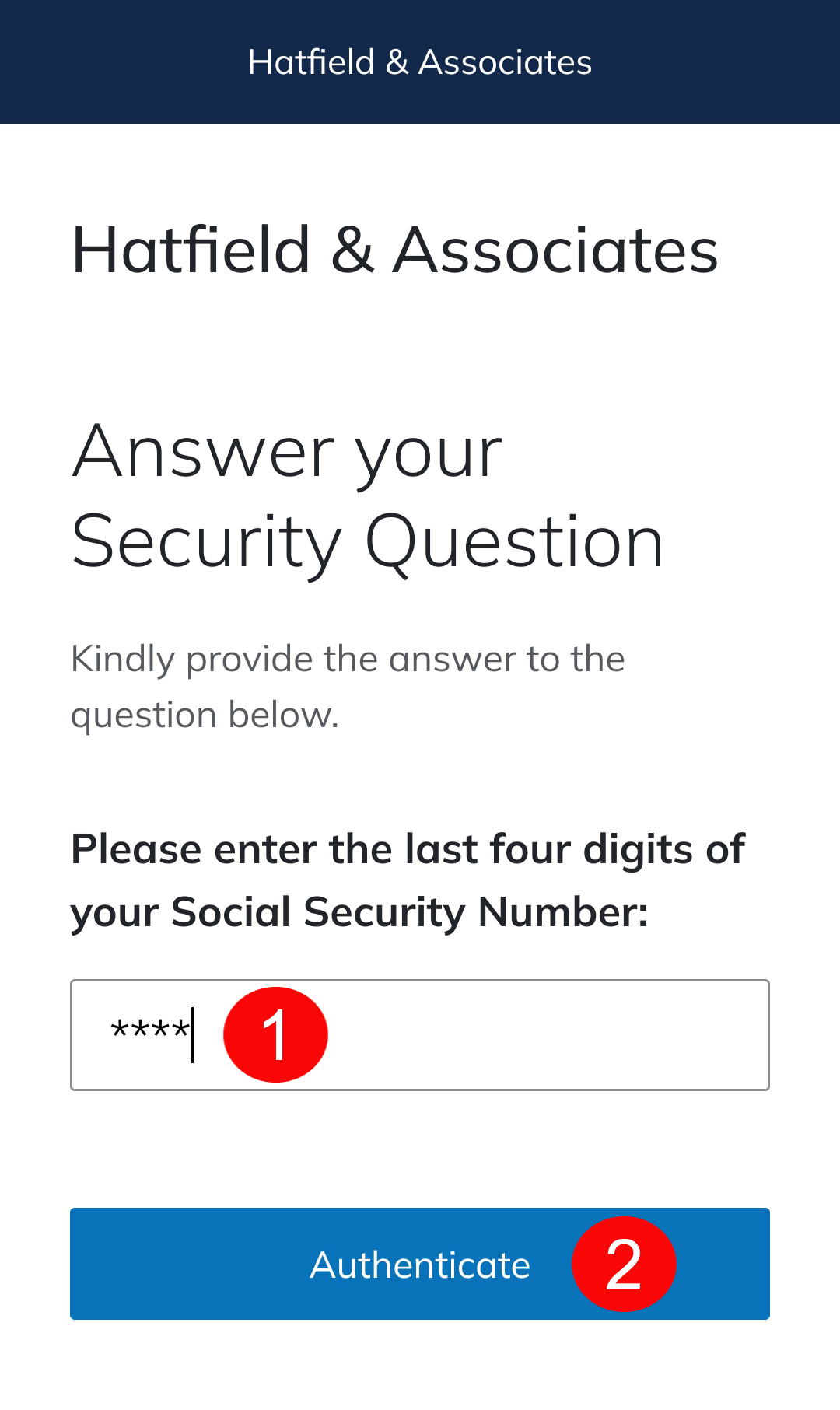Click the red number 1 marker
The image size is (840, 1410).
(x=275, y=1034)
